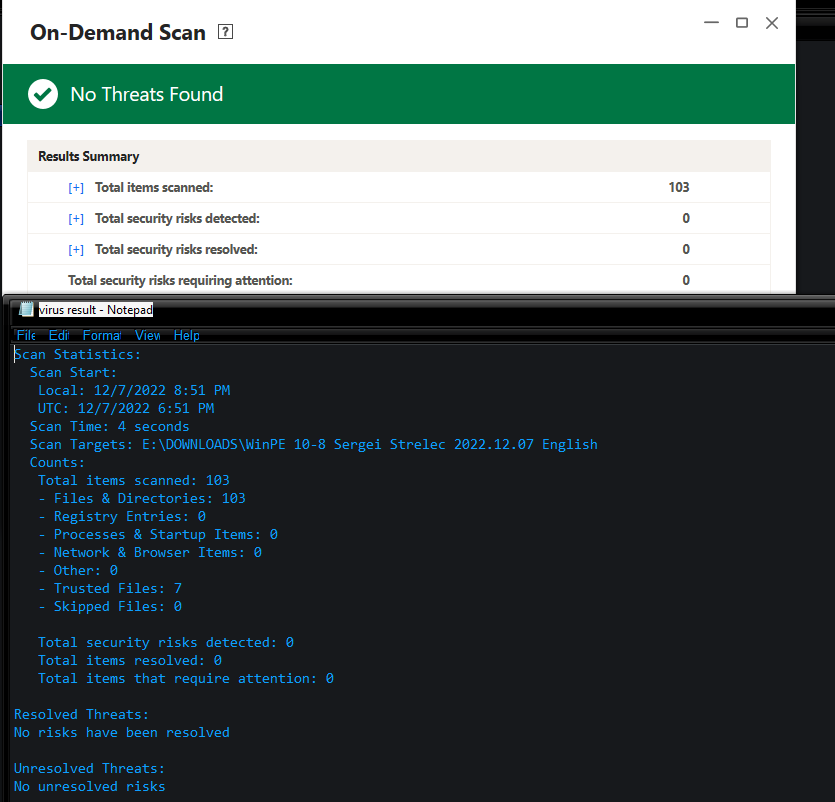Close the On-Demand Scan window
This screenshot has width=835, height=802.
[x=772, y=23]
